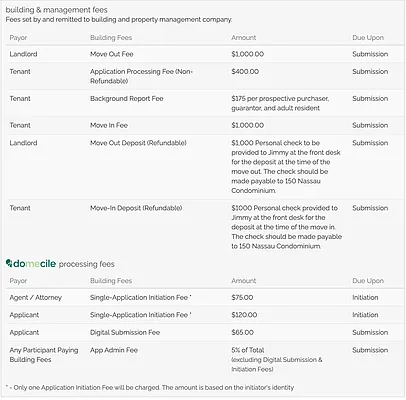Screen dimensions: 406x400
Task: Click the building & management fees heading
Action: pos(56,10)
